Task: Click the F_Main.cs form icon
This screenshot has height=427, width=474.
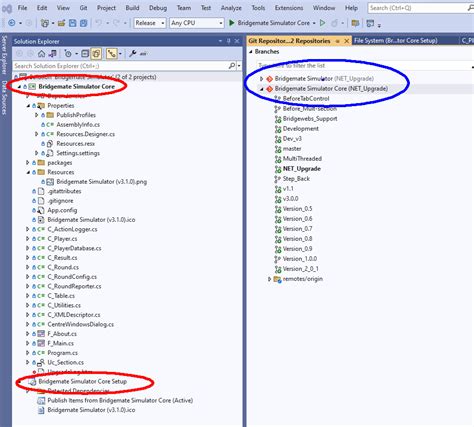Action: [x=41, y=343]
